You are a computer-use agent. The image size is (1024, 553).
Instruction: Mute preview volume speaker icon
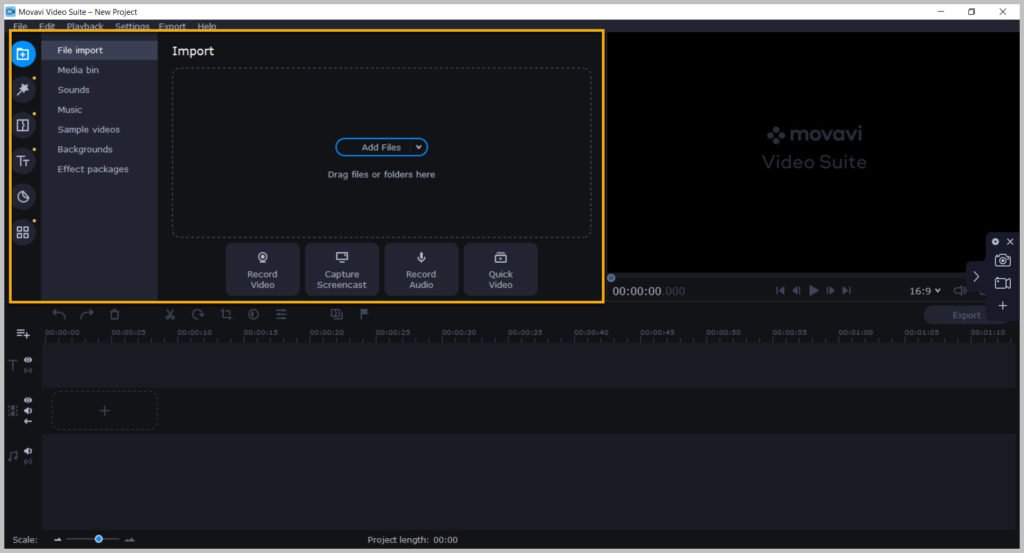click(959, 291)
